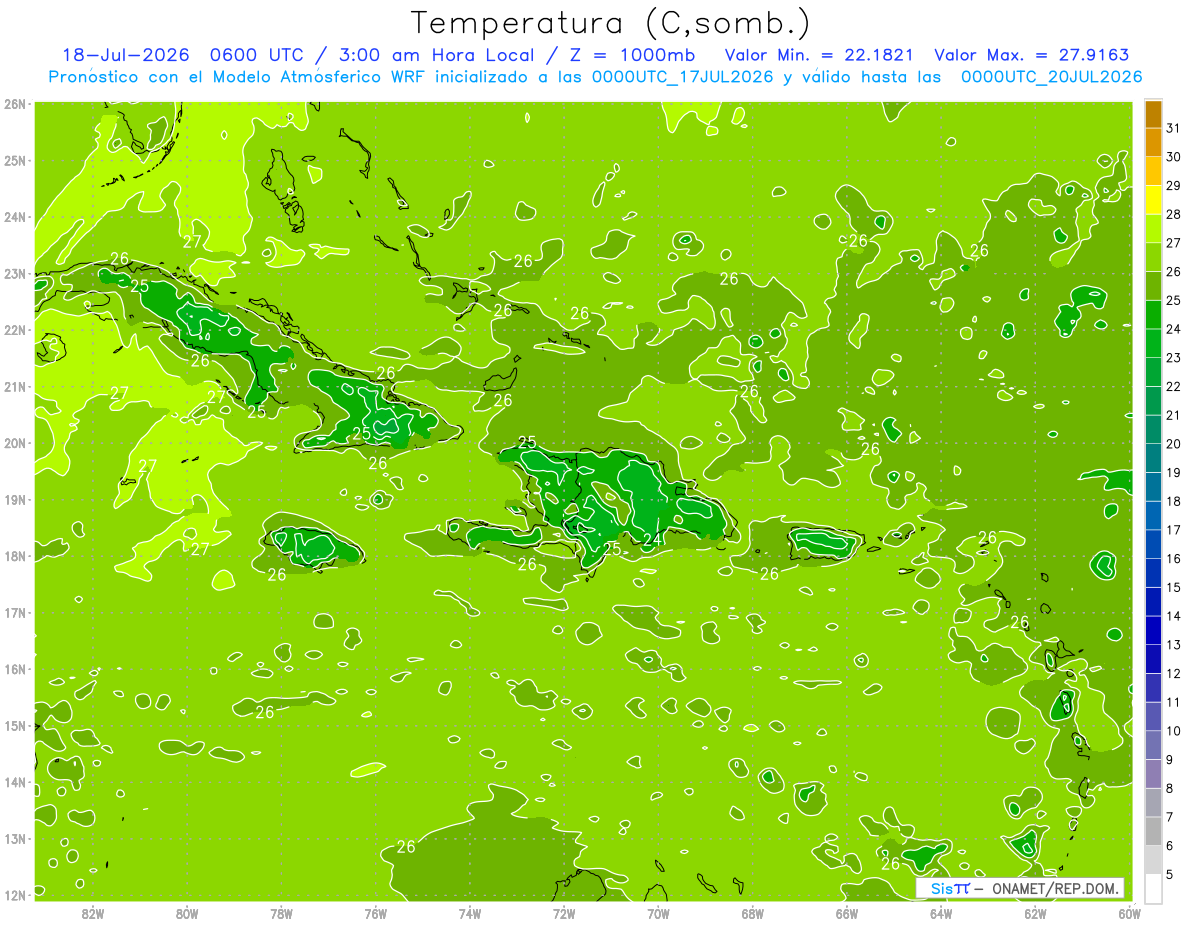Click the 26N latitude axis label
Viewport: 1200px width, 927px height.
point(15,104)
